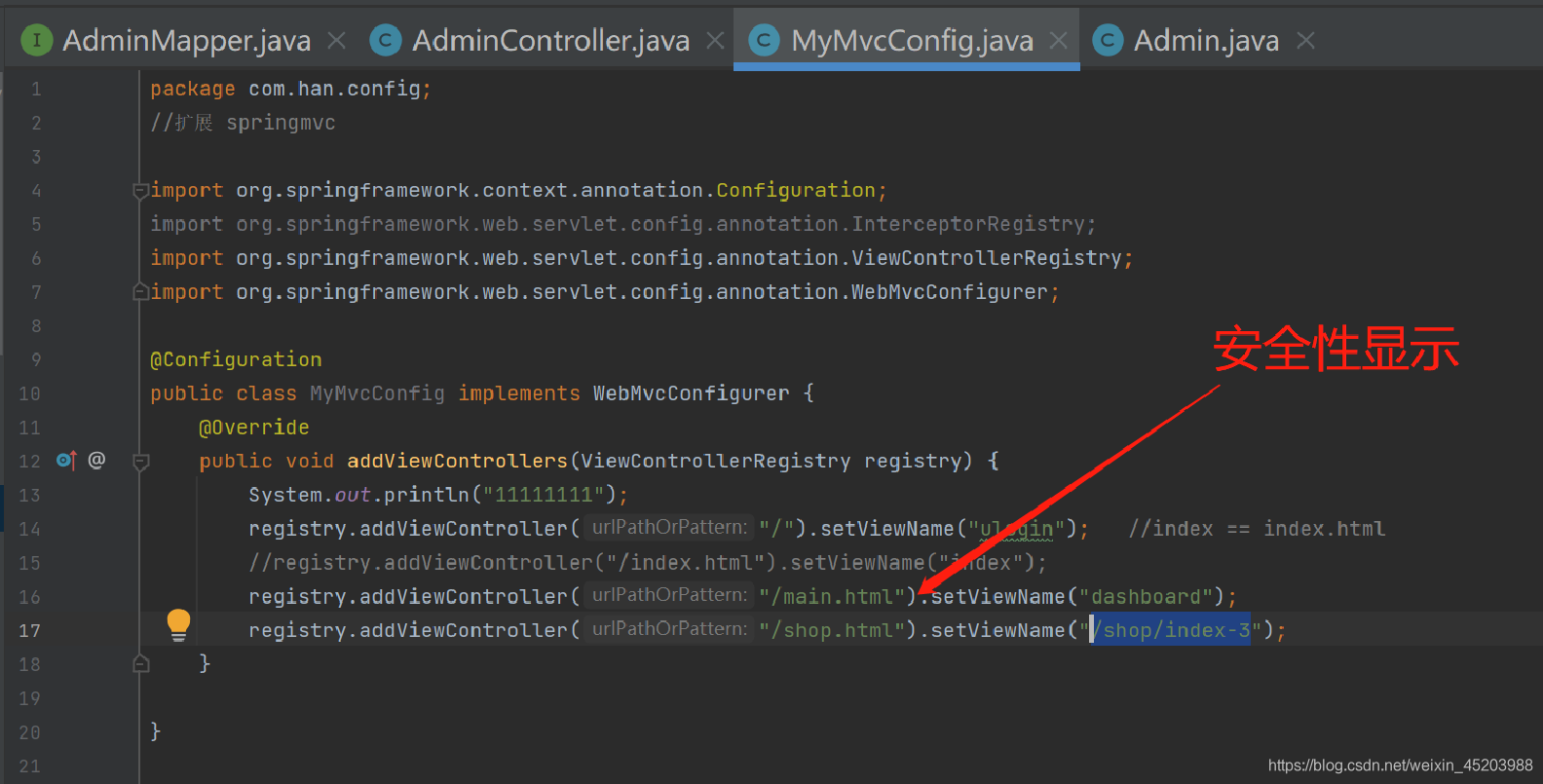Open the Admin.java tab

pyautogui.click(x=1206, y=40)
